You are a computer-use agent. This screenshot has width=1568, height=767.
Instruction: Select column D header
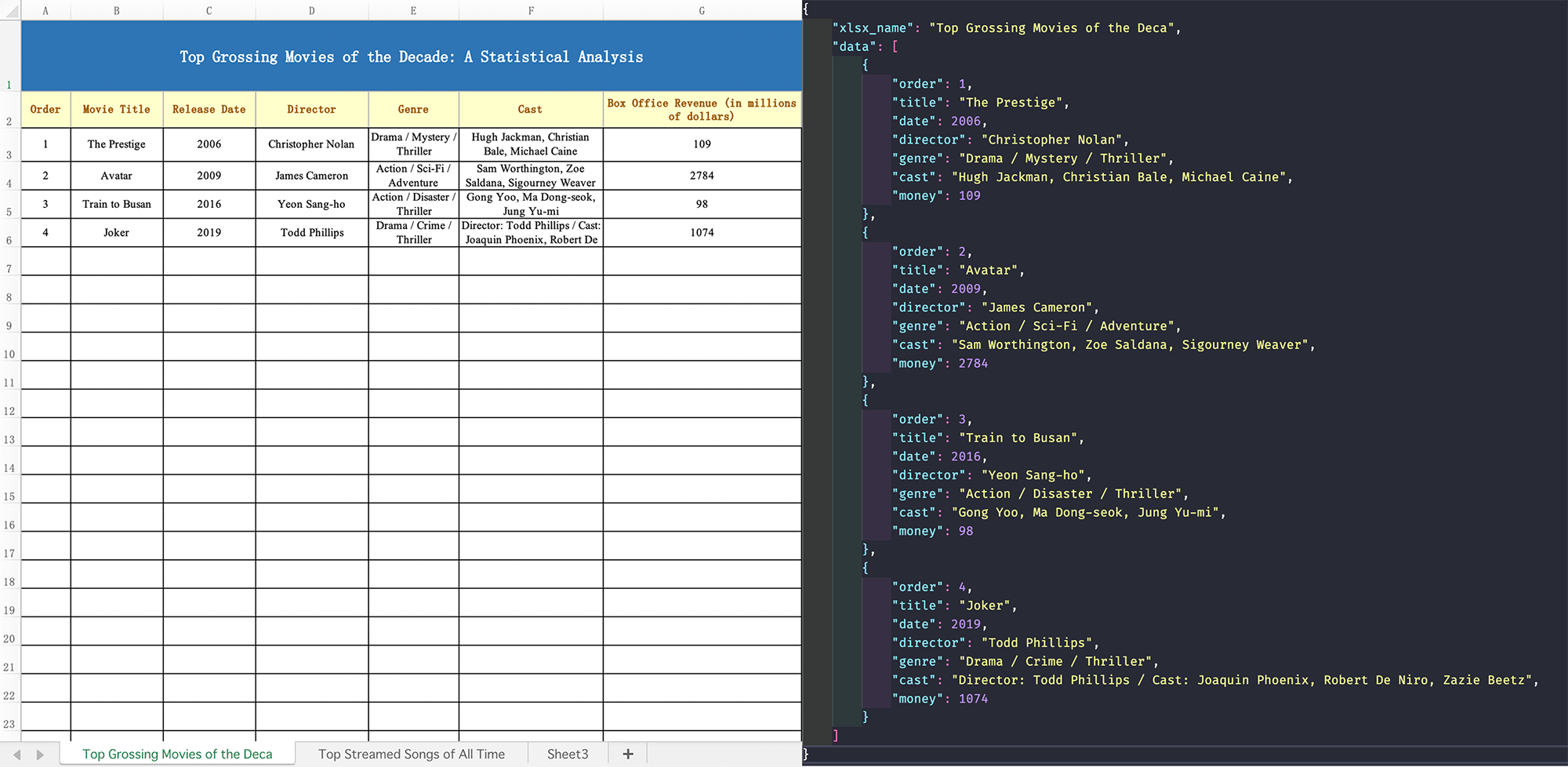[x=312, y=10]
